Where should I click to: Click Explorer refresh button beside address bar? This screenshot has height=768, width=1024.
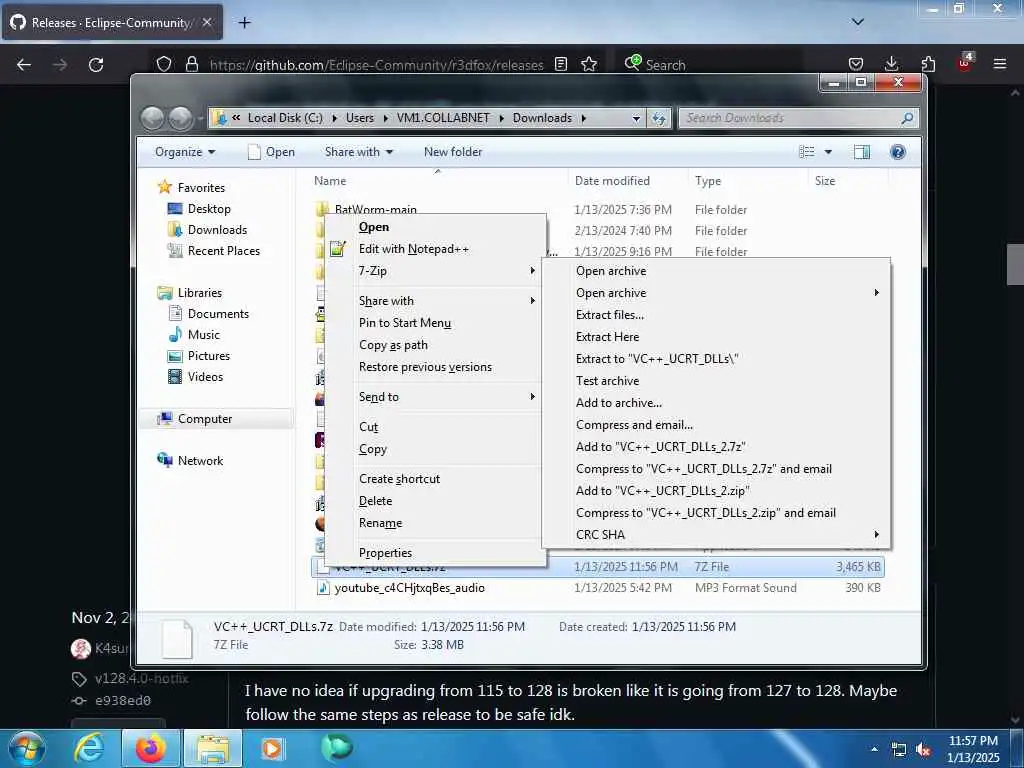pyautogui.click(x=659, y=118)
